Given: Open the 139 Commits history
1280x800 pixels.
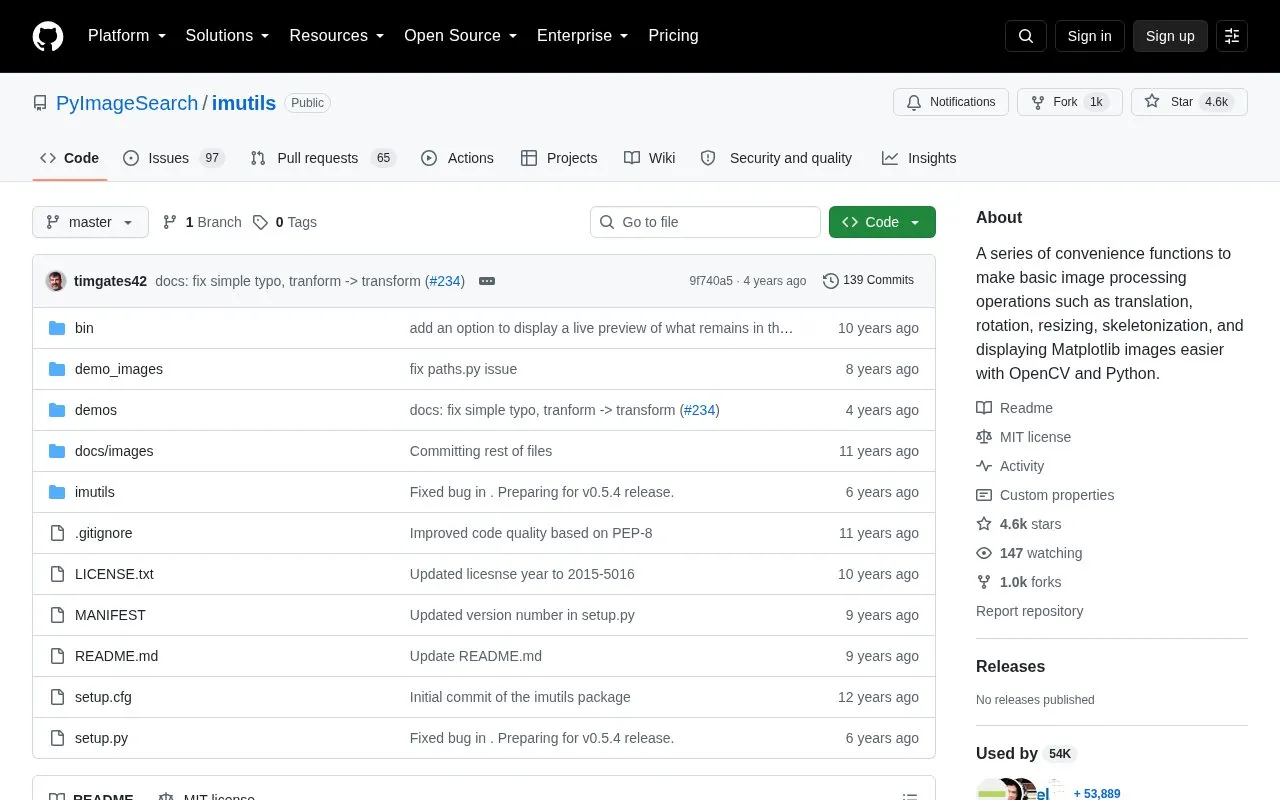Looking at the screenshot, I should (868, 280).
